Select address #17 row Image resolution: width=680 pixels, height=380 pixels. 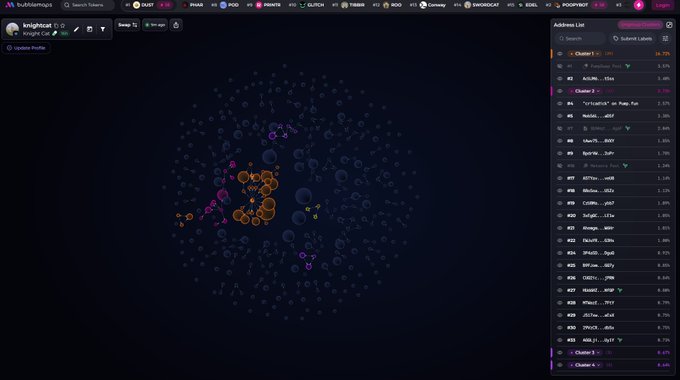pos(613,178)
